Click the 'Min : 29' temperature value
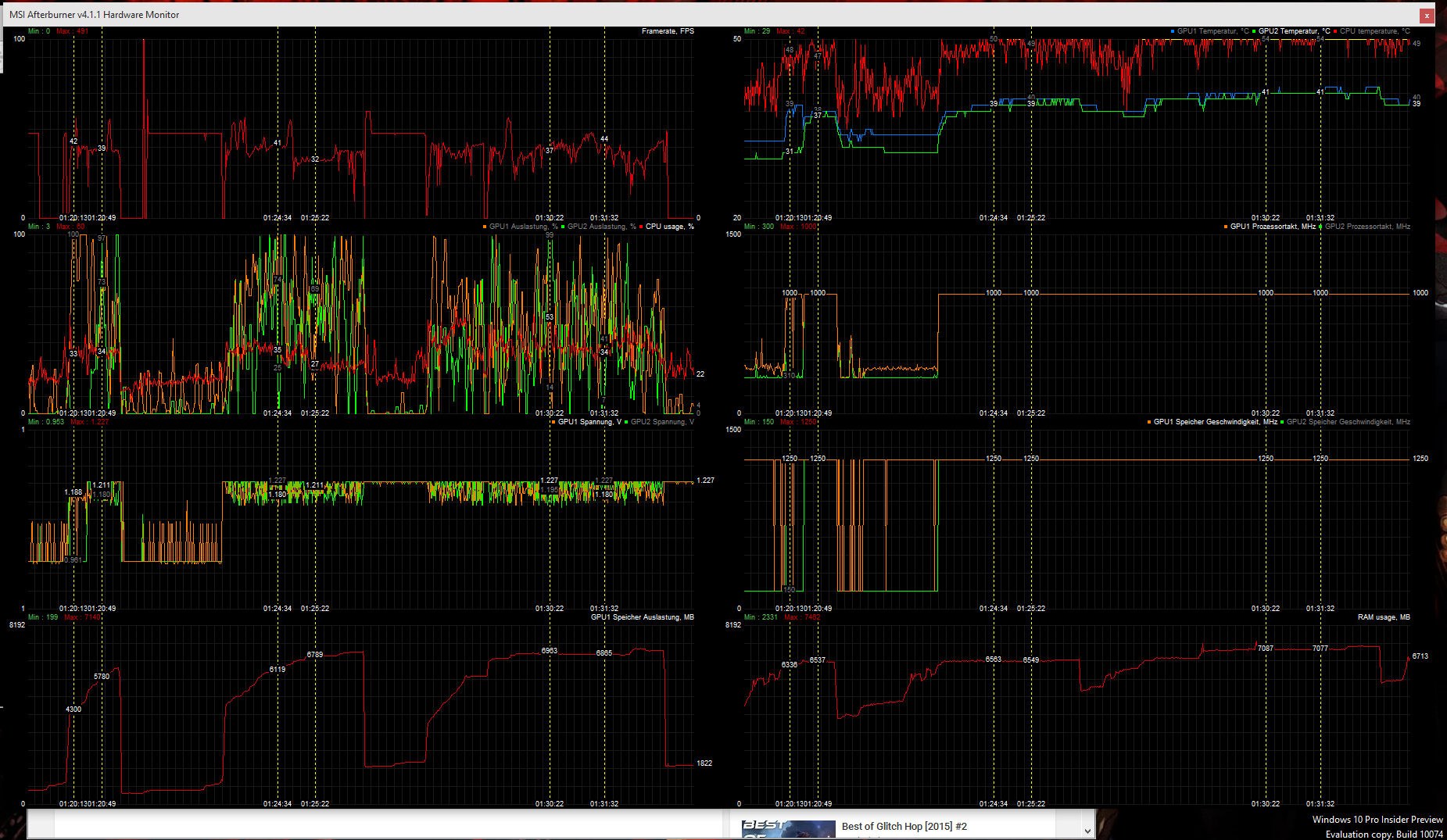1447x840 pixels. pos(757,31)
